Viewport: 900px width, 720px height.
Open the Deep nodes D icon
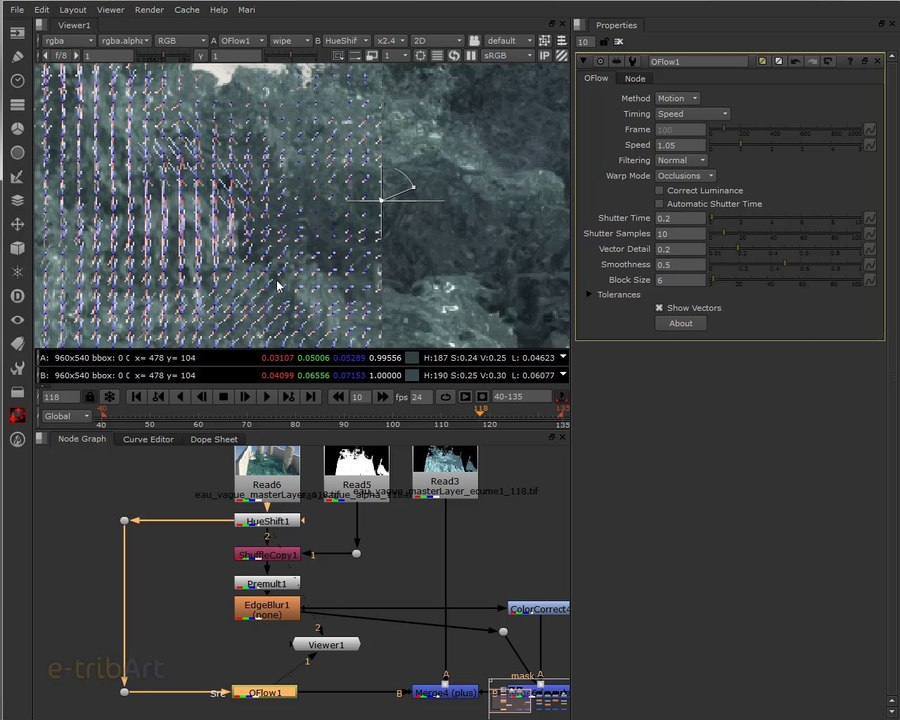click(17, 296)
